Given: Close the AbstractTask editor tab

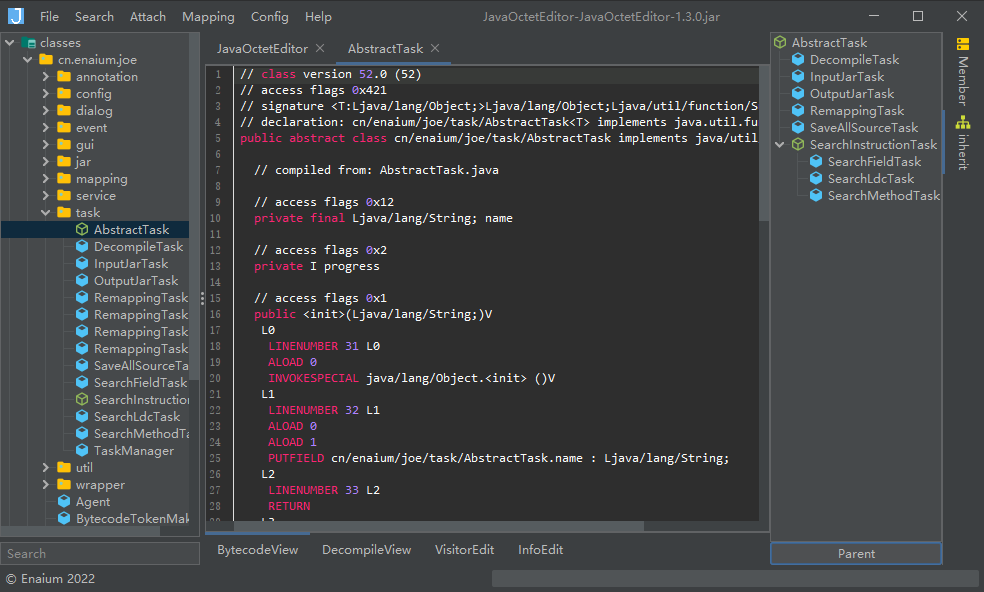Looking at the screenshot, I should [x=434, y=48].
